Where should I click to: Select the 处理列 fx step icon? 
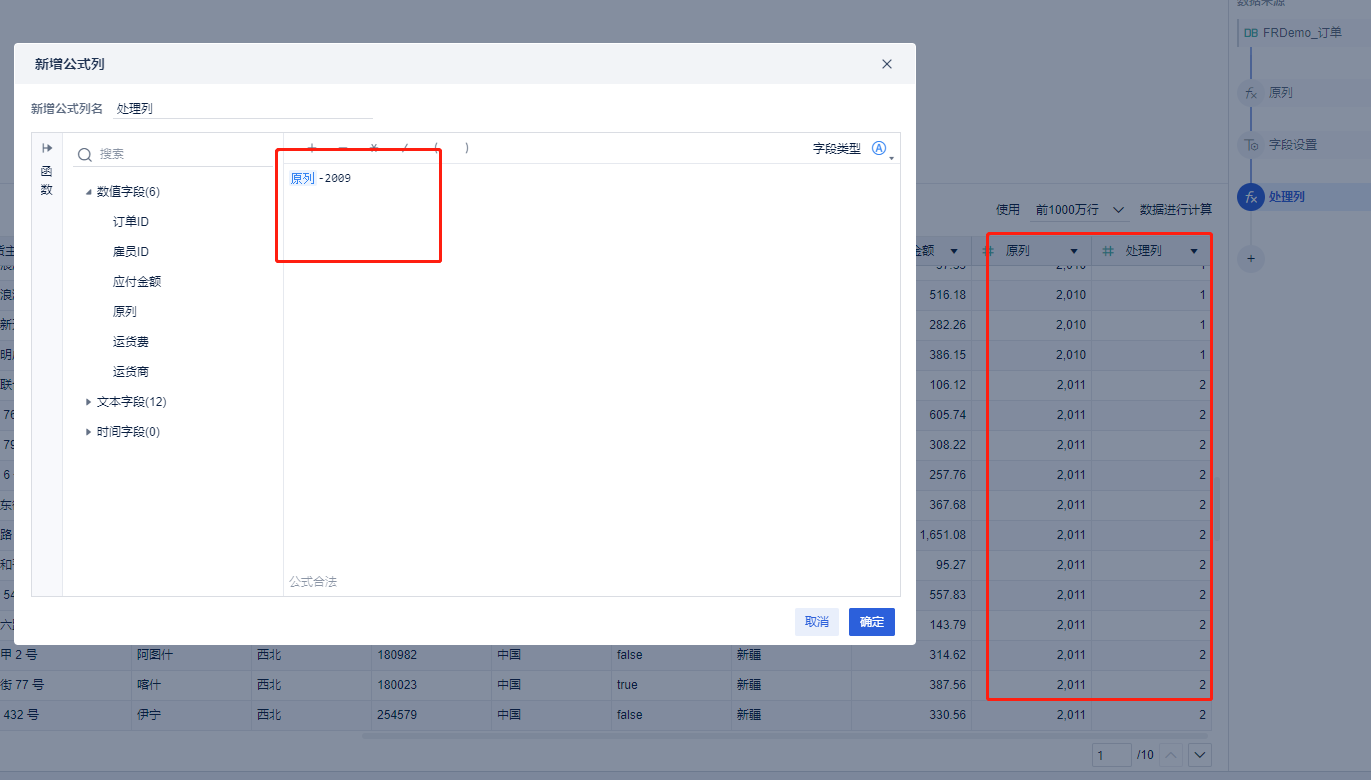1251,197
